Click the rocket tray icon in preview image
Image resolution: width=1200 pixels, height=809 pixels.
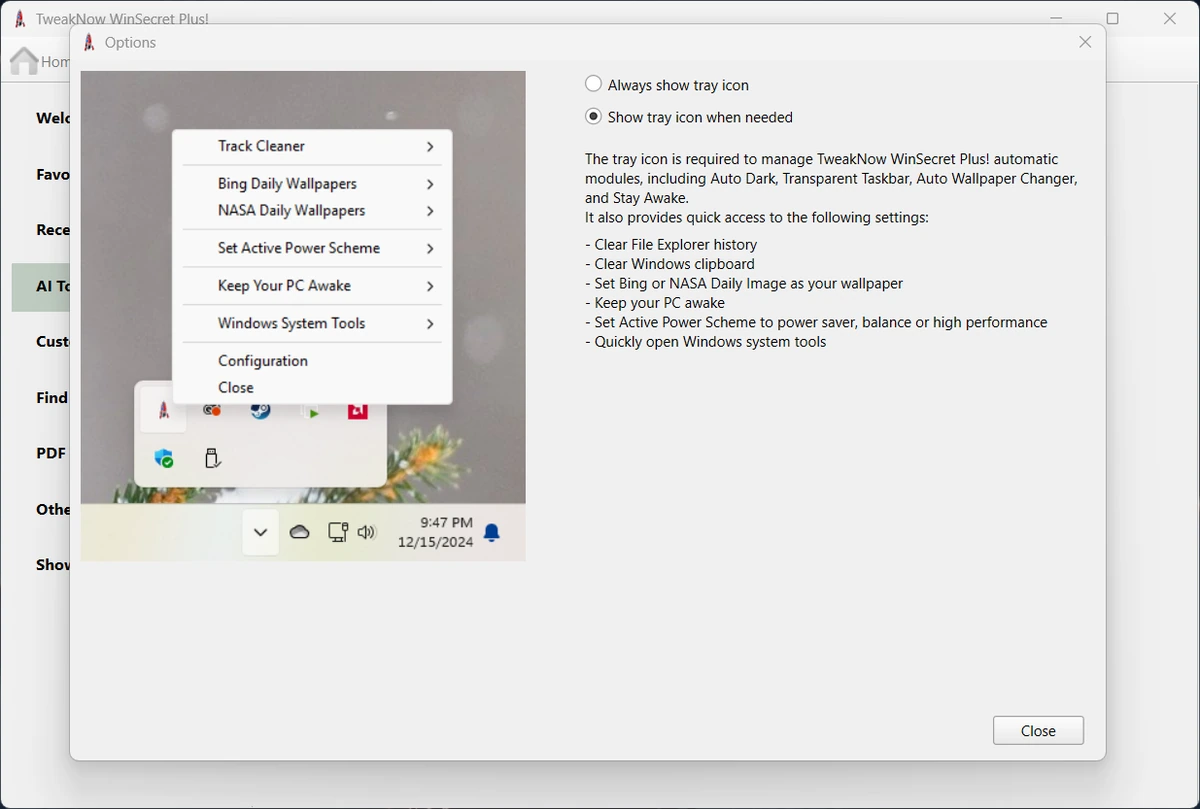pyautogui.click(x=164, y=410)
